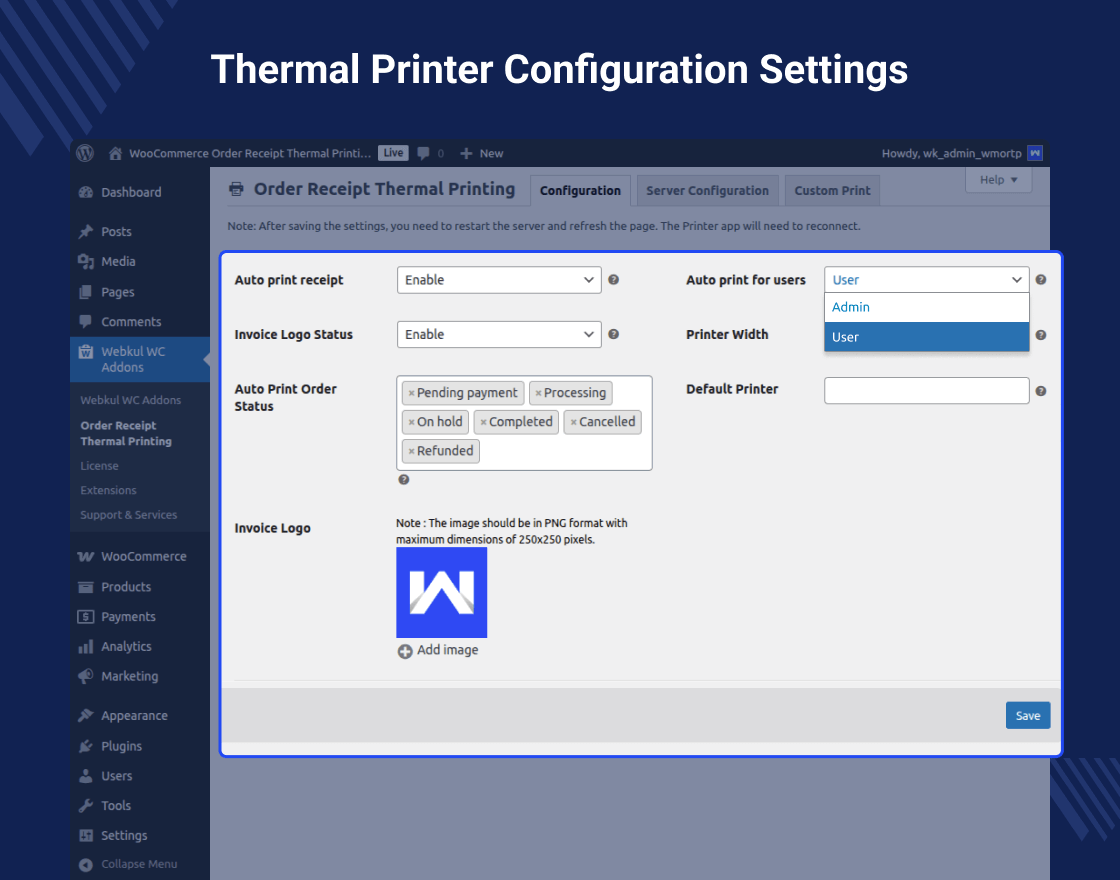Click inside the Default Printer input field
Screen dimensions: 1120x880
tap(926, 391)
